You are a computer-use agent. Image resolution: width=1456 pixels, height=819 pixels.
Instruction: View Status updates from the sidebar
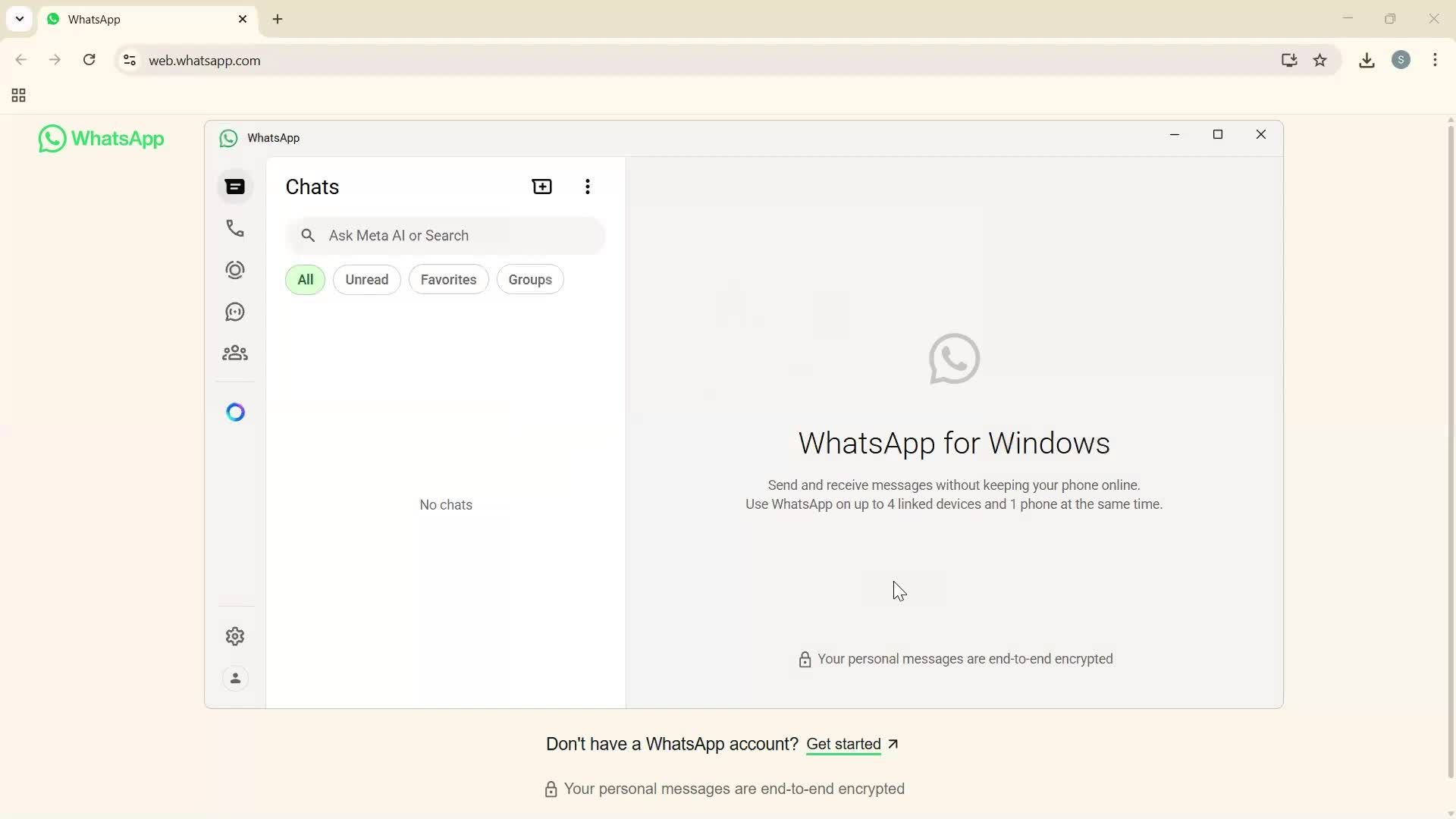tap(235, 269)
